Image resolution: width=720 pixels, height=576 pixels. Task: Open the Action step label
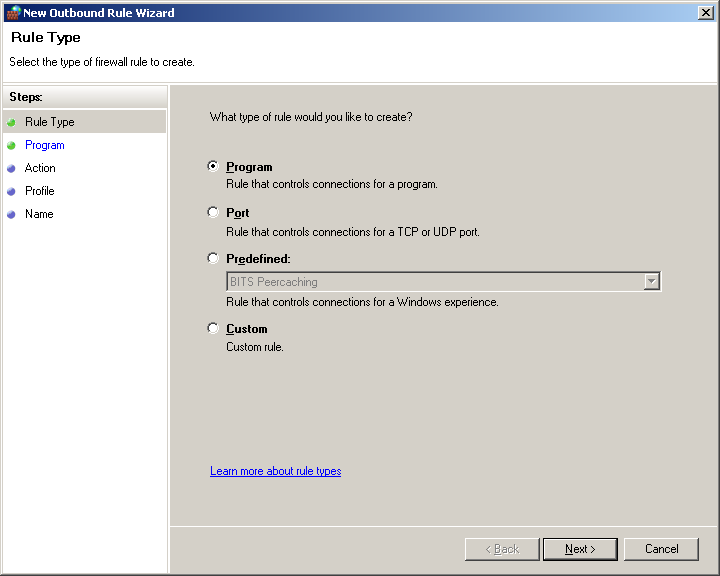point(40,168)
